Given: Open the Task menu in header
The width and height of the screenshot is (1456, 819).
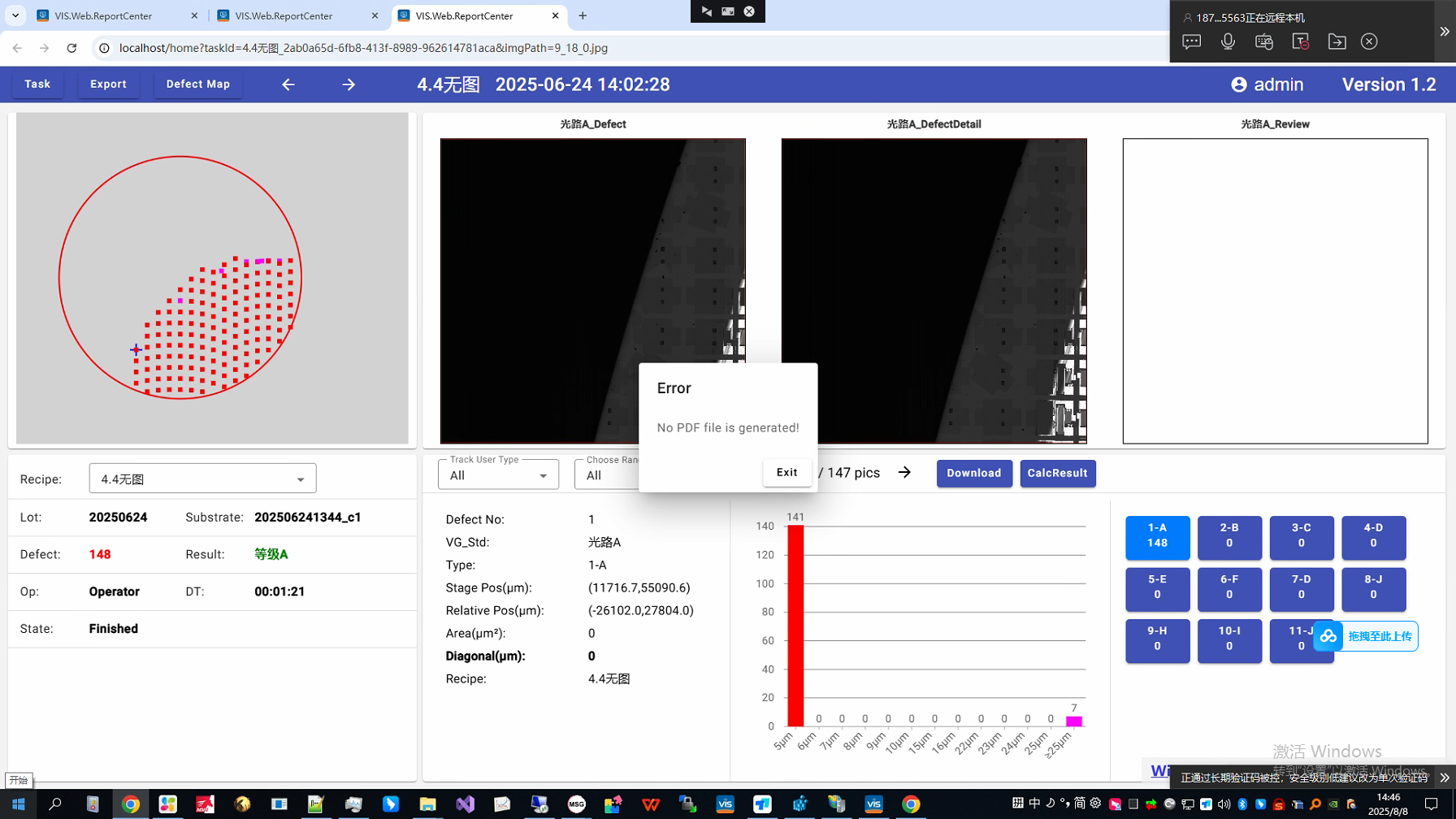Looking at the screenshot, I should coord(37,84).
